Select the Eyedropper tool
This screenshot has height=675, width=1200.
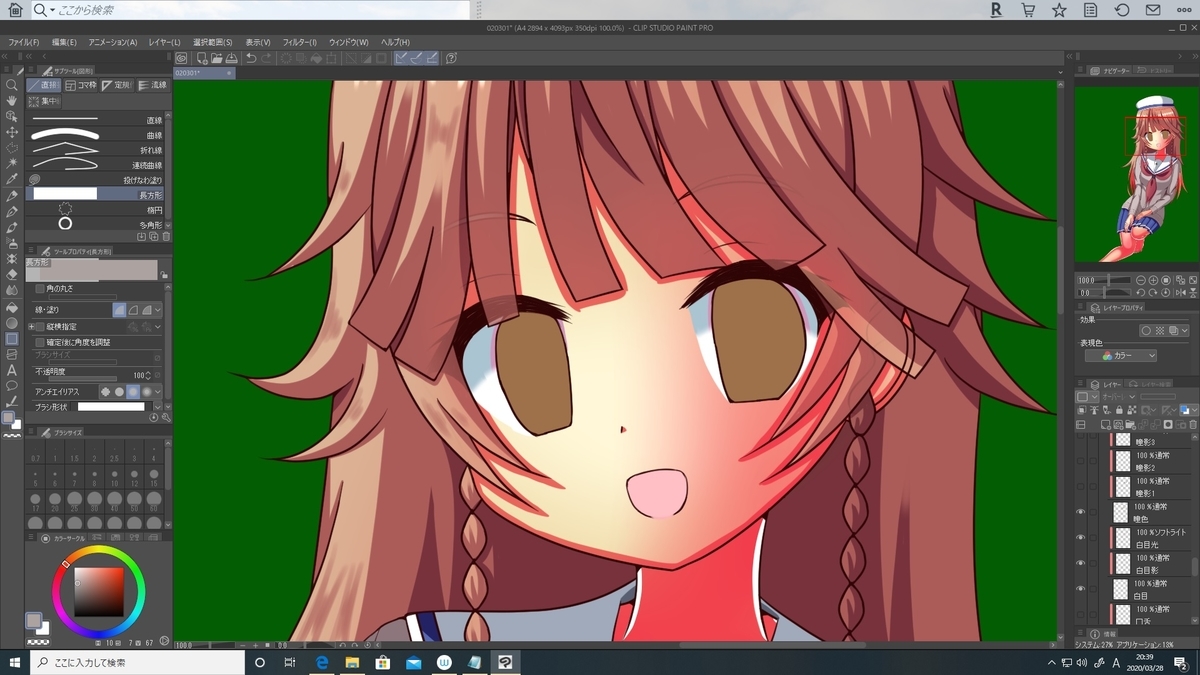12,179
